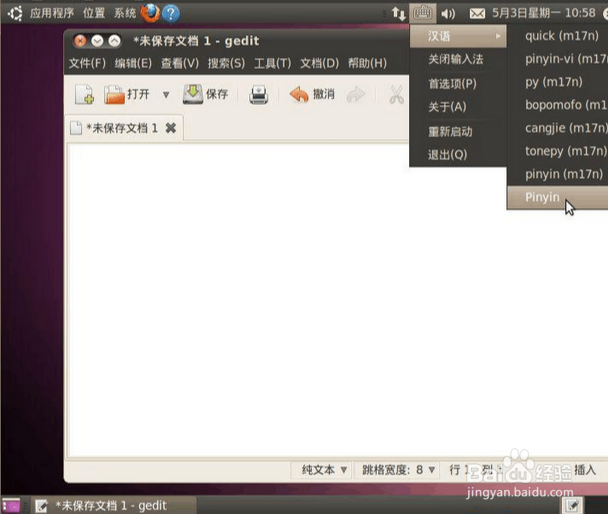Save the document with the Save icon

206,94
